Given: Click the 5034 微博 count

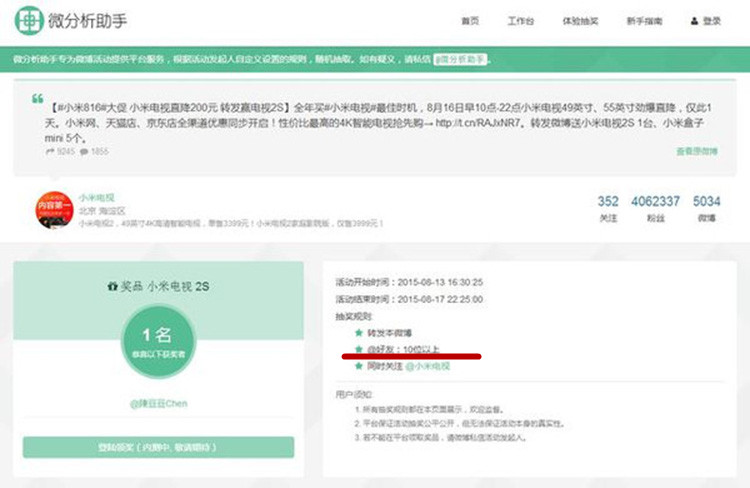Looking at the screenshot, I should tap(706, 209).
